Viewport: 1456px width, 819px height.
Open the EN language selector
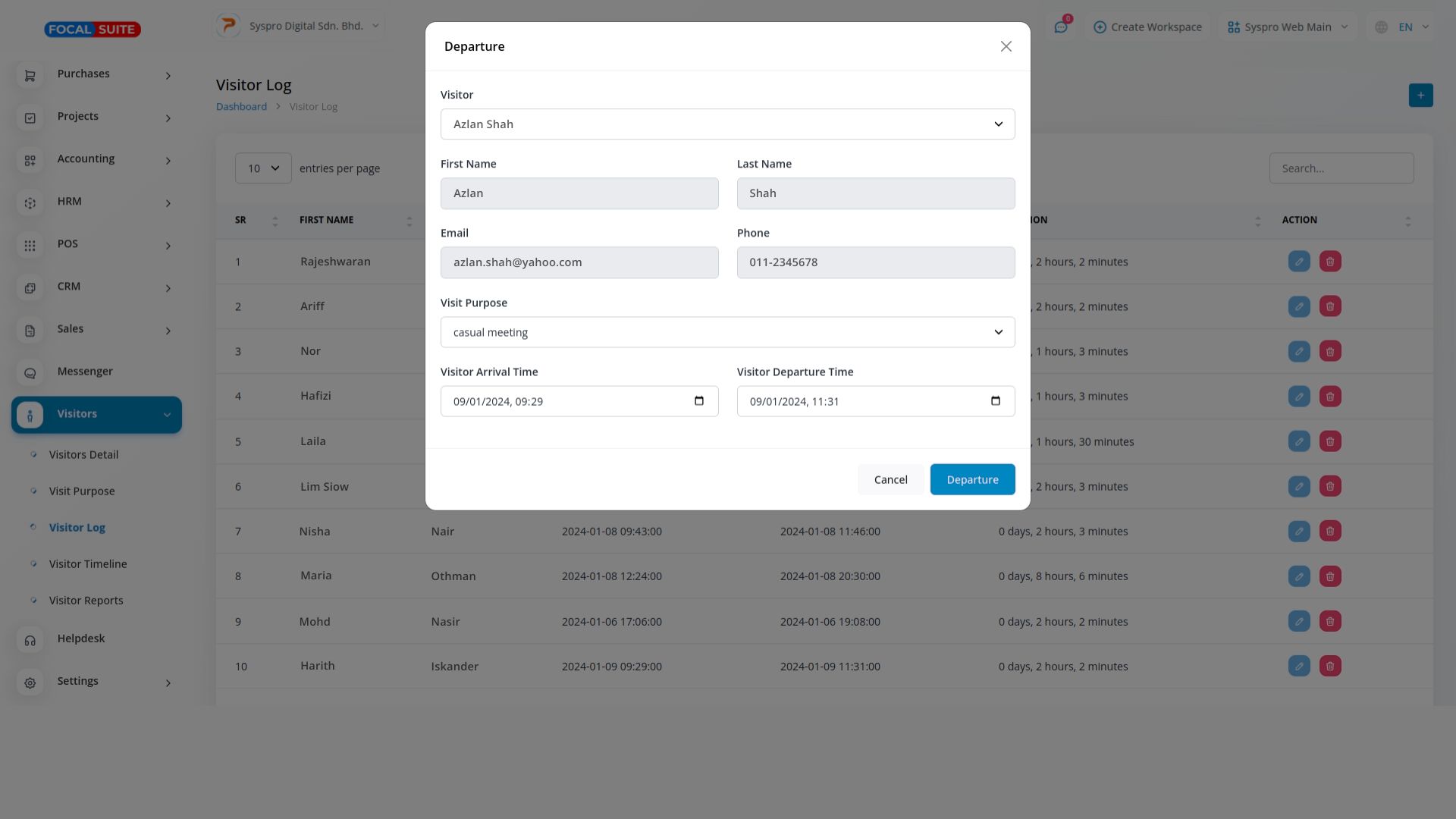click(x=1404, y=27)
